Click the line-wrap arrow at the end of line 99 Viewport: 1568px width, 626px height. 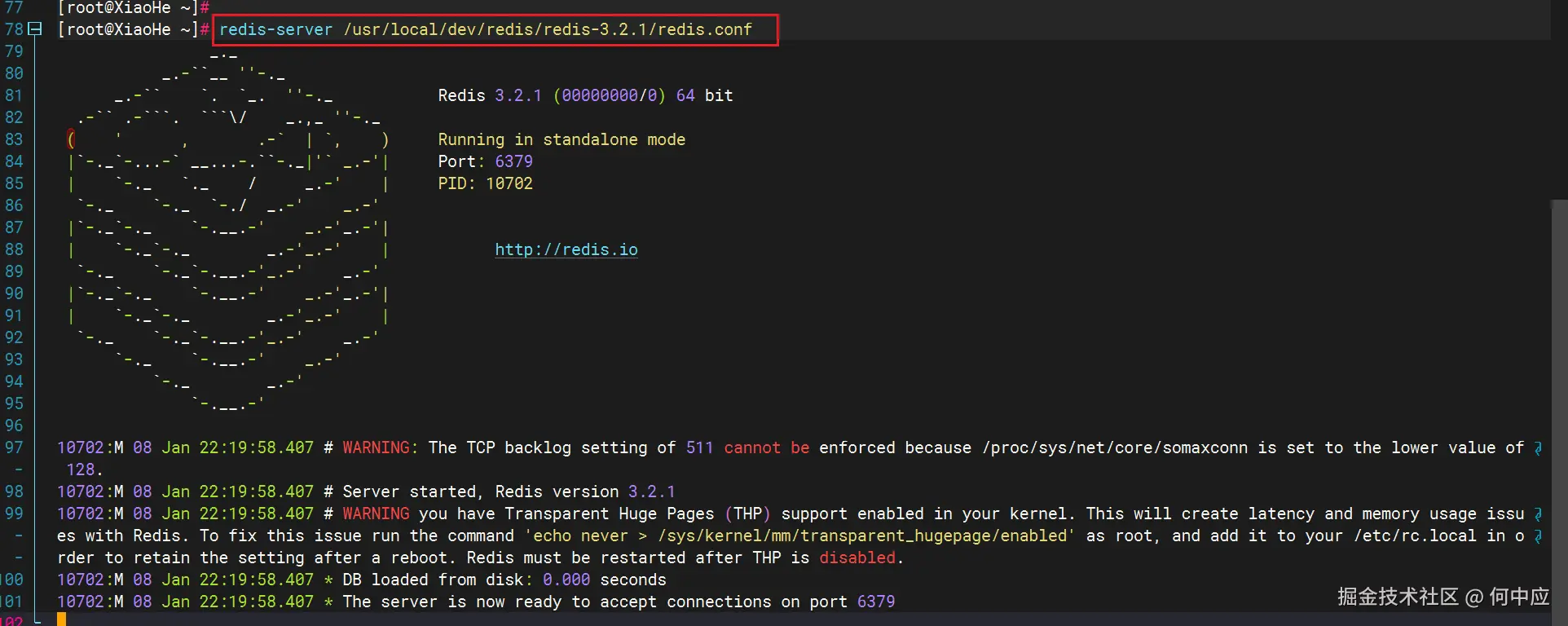click(1538, 514)
